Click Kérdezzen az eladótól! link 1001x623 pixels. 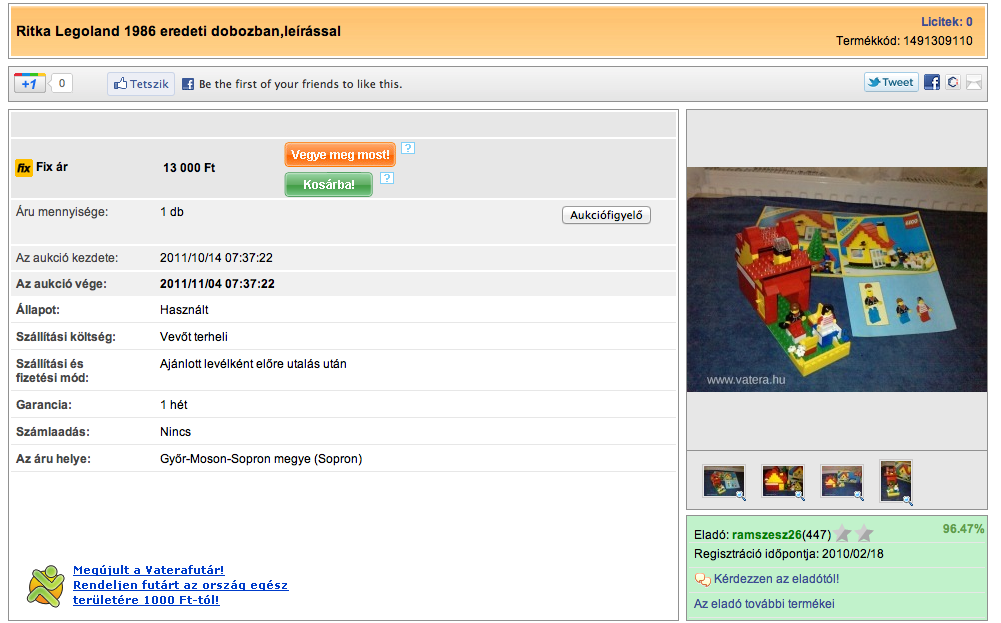pyautogui.click(x=776, y=579)
